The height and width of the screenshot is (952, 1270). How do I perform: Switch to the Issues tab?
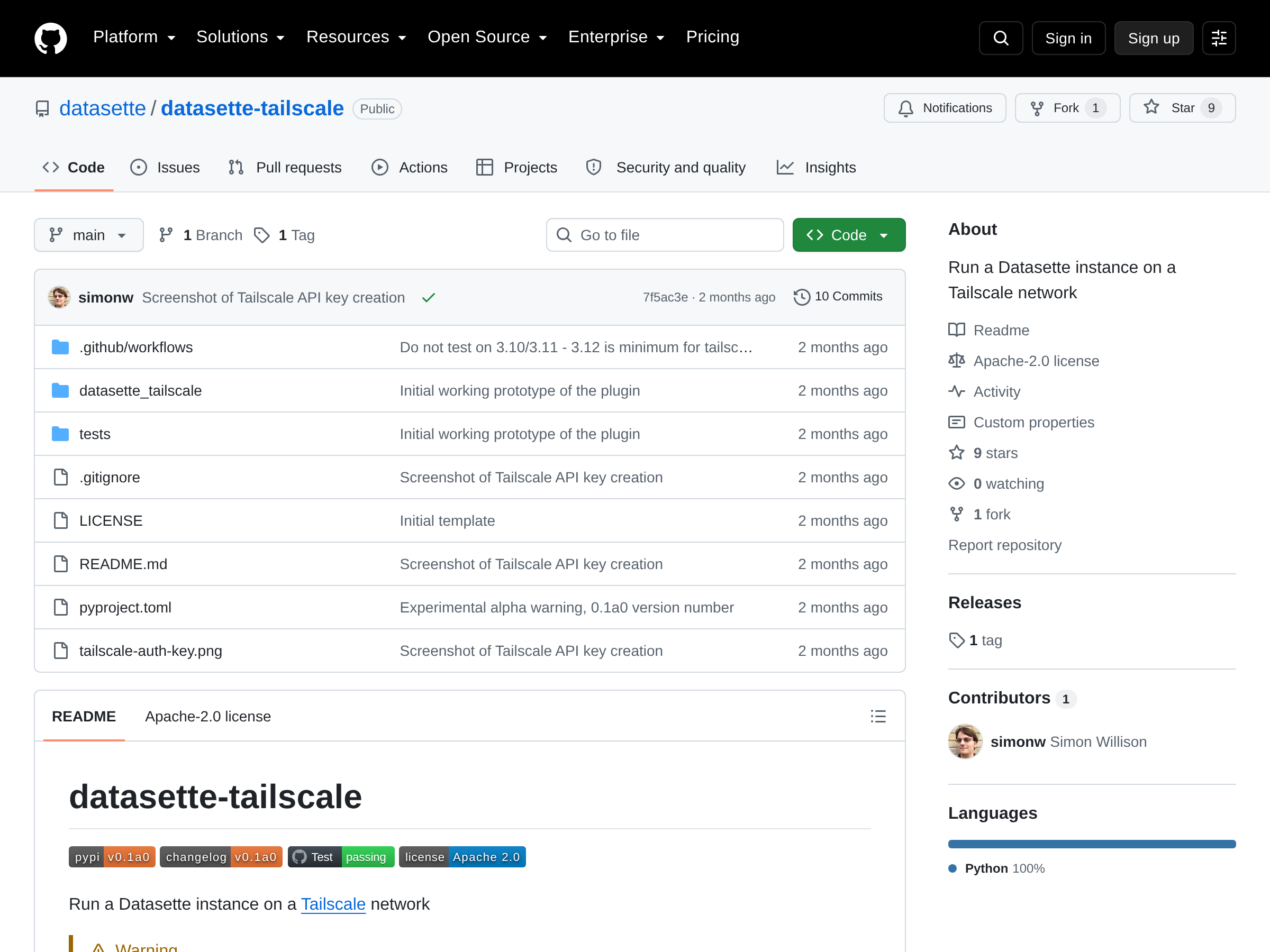pos(165,168)
